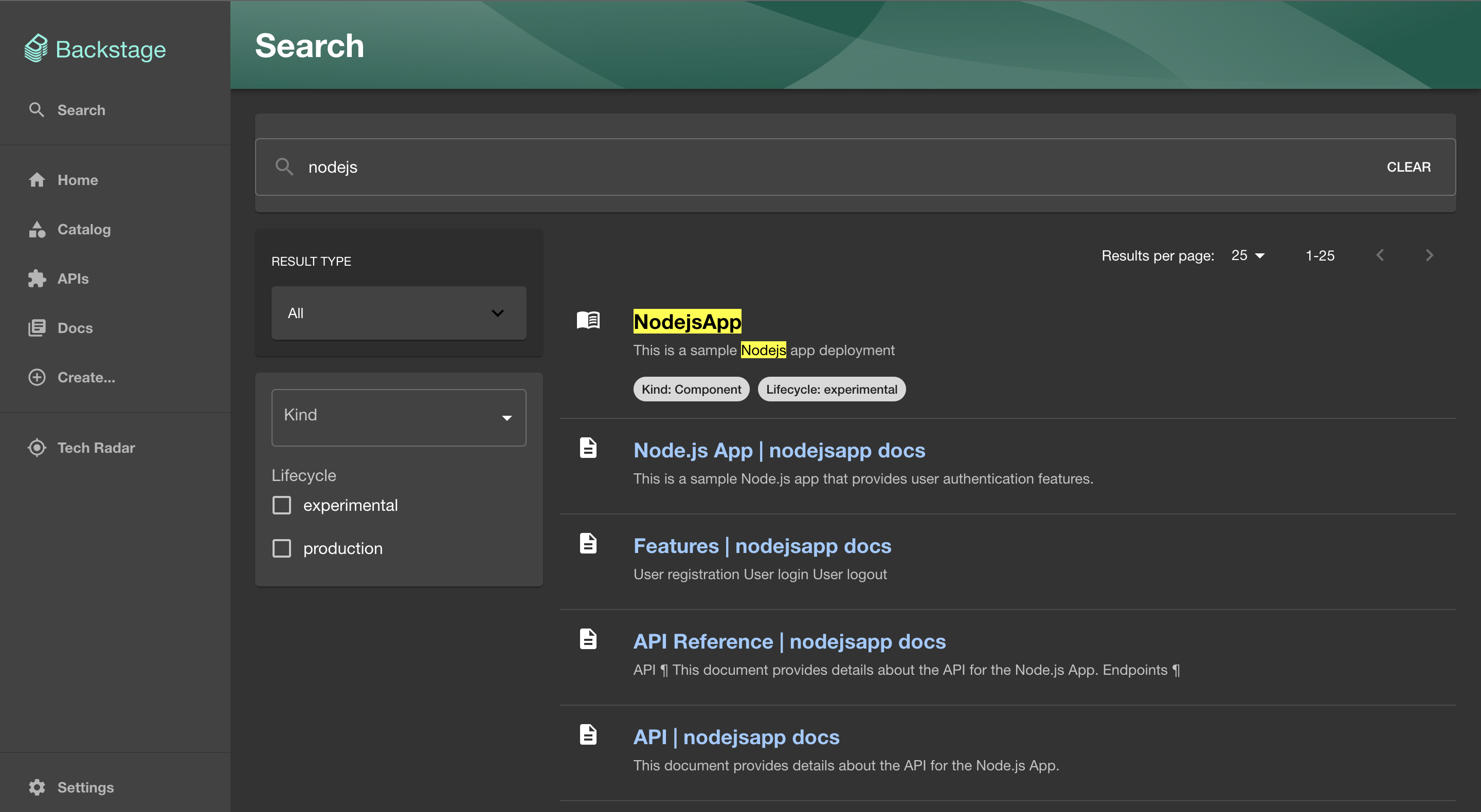Image resolution: width=1481 pixels, height=812 pixels.
Task: Open Catalog from sidebar icon
Action: (36, 229)
